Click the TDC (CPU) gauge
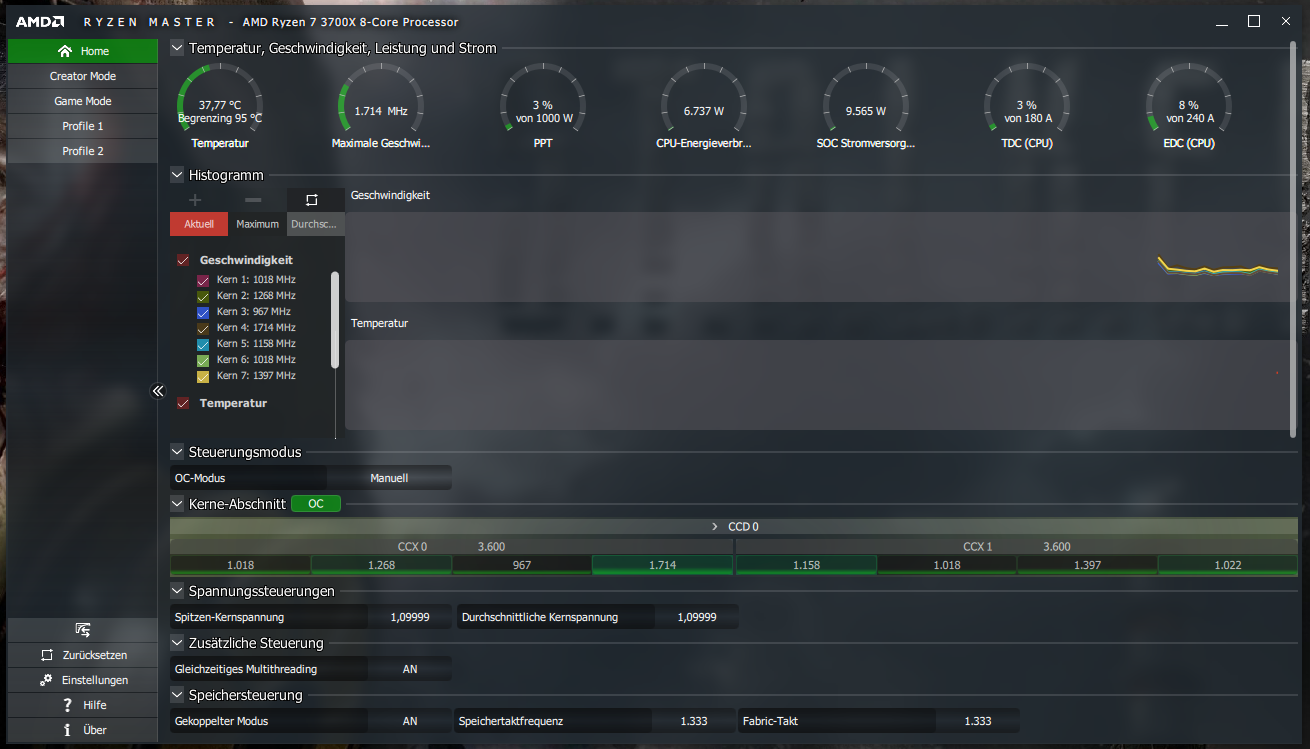1310x749 pixels. (1027, 106)
